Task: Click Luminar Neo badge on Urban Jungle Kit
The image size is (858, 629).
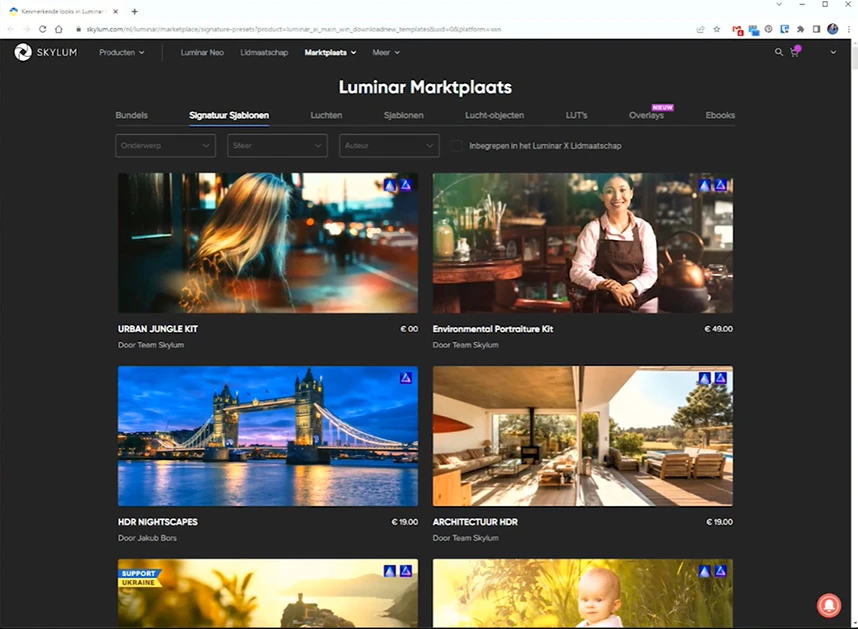Action: [405, 185]
